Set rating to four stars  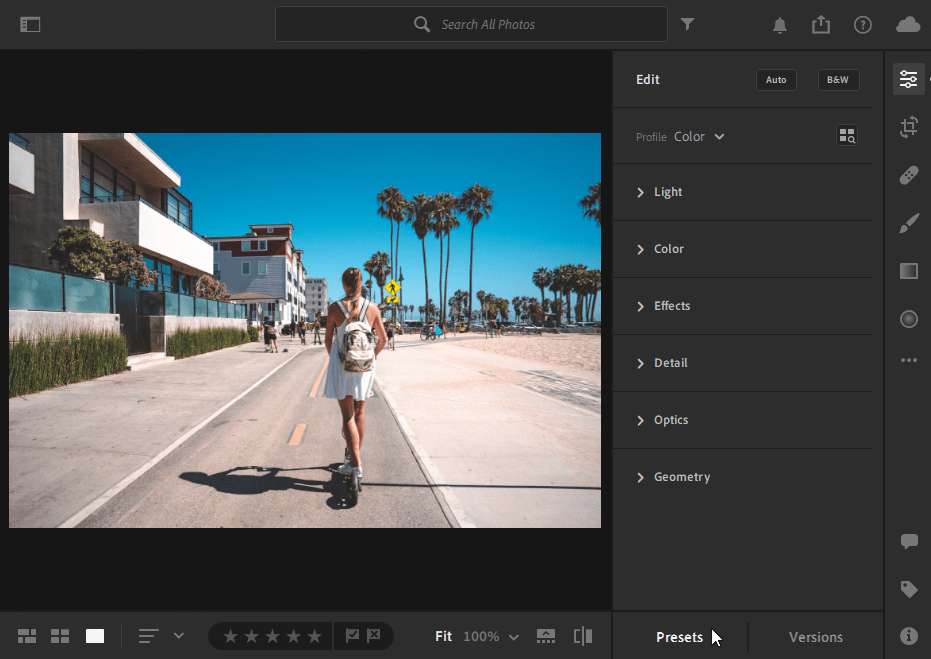pos(293,636)
